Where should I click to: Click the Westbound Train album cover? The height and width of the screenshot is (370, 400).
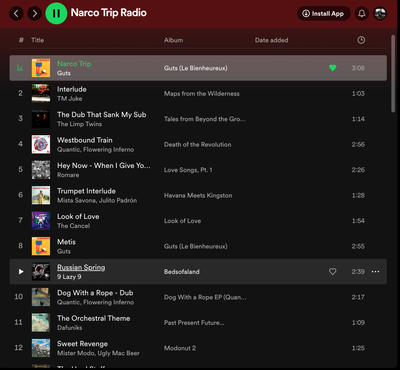pyautogui.click(x=41, y=144)
